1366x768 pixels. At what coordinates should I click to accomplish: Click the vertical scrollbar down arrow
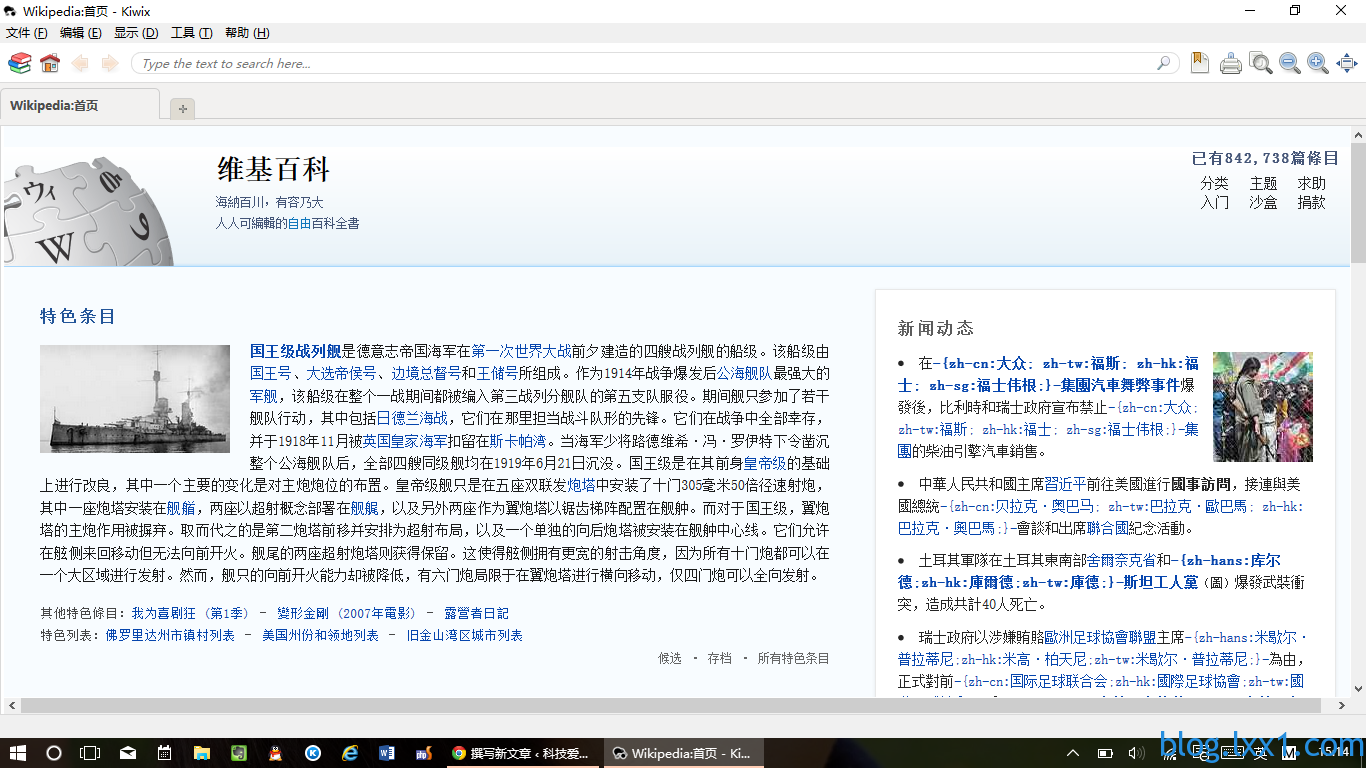1358,688
